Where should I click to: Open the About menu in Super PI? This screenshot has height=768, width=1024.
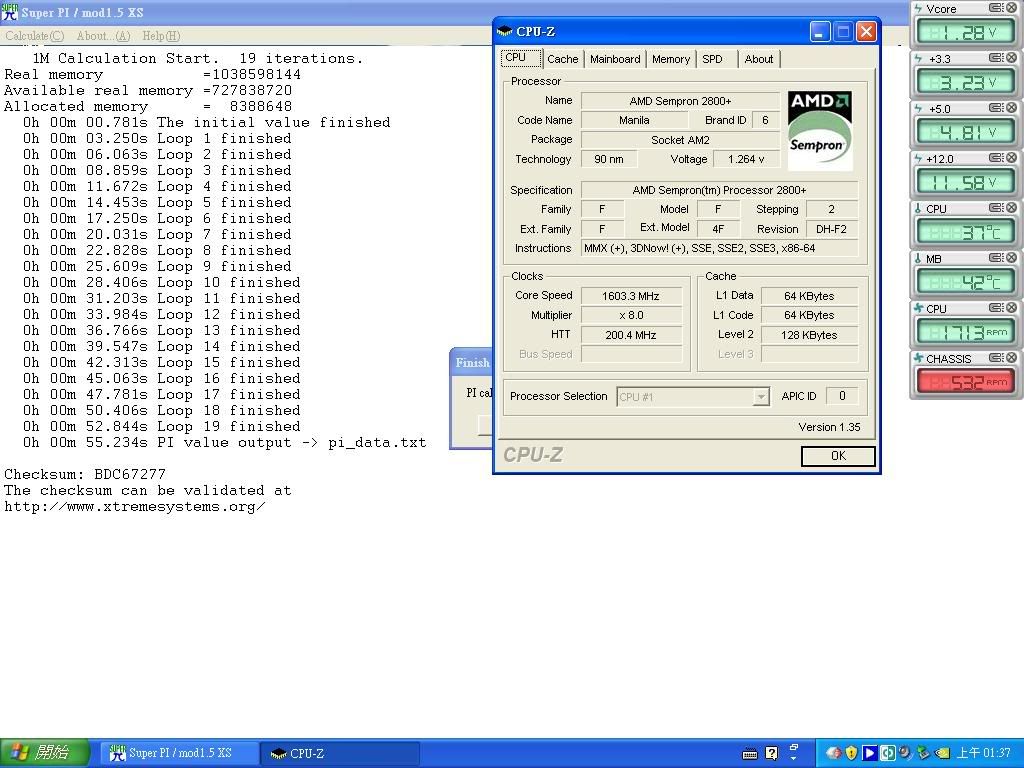[x=103, y=36]
